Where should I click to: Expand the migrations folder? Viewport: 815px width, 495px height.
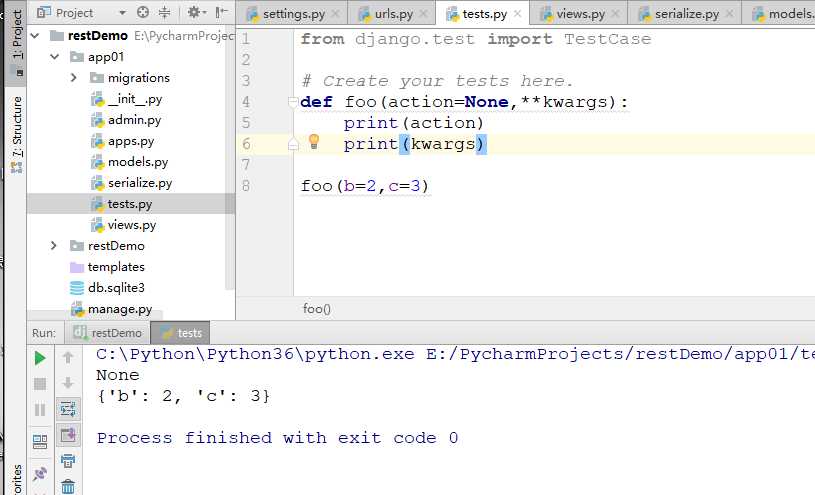73,77
